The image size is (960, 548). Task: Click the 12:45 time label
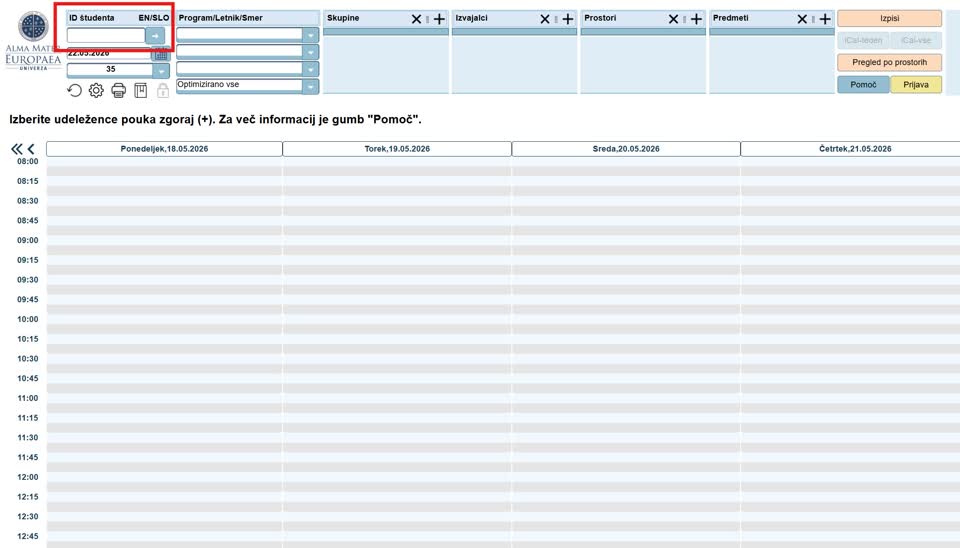click(28, 536)
